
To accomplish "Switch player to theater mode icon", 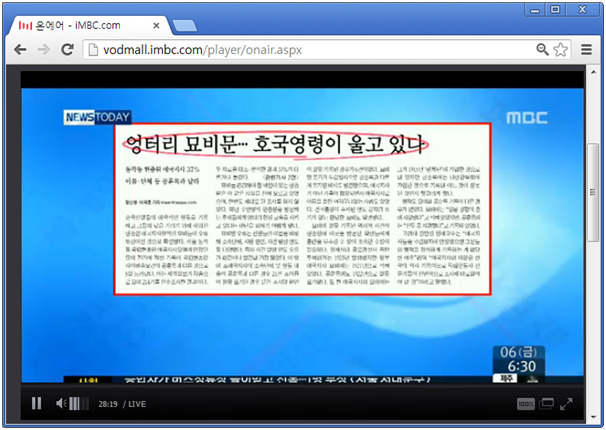I will point(547,404).
